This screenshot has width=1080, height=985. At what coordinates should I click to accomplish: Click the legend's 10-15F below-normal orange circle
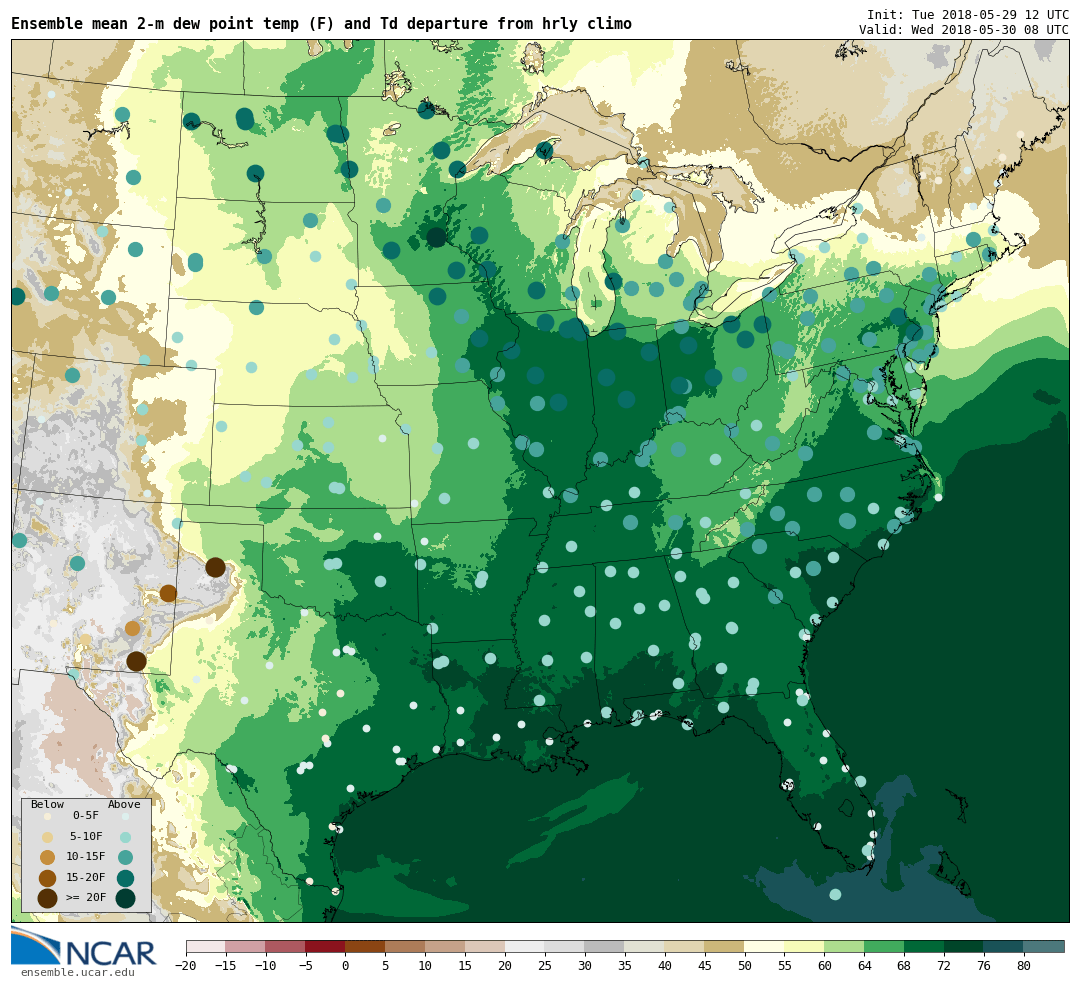click(48, 858)
